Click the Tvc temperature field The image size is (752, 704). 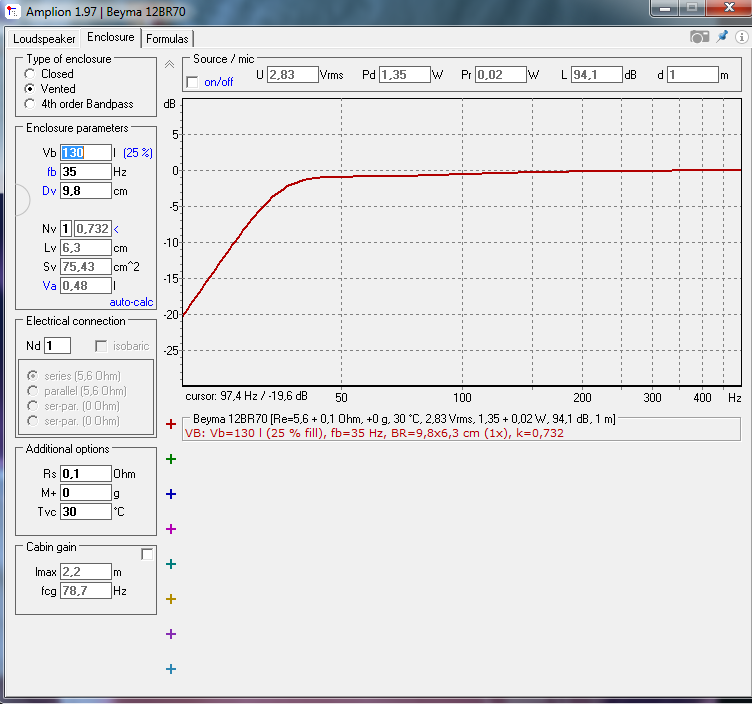pos(86,512)
